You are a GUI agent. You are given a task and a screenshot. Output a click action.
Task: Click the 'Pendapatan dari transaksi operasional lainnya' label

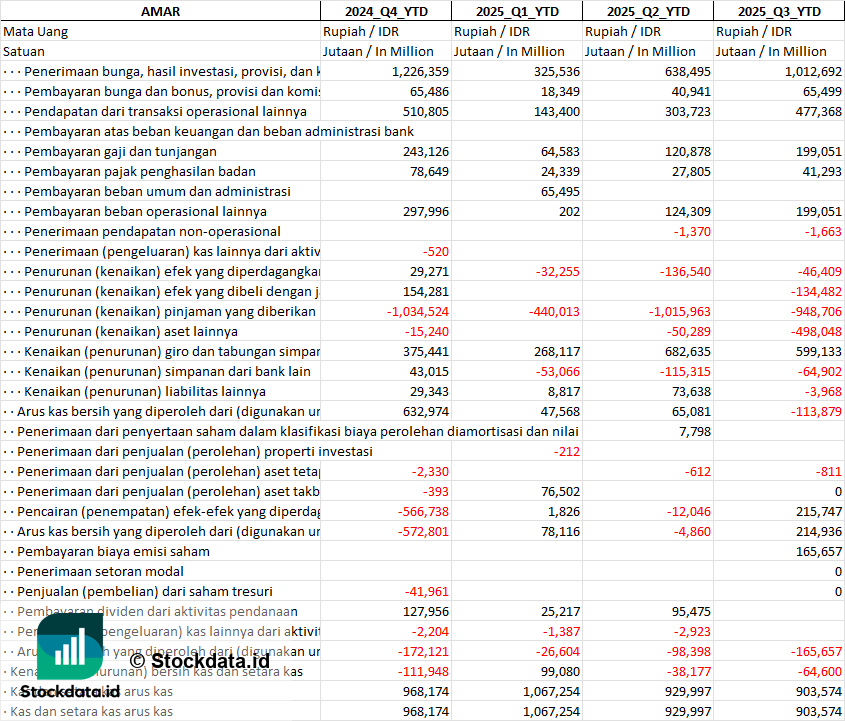(x=165, y=112)
